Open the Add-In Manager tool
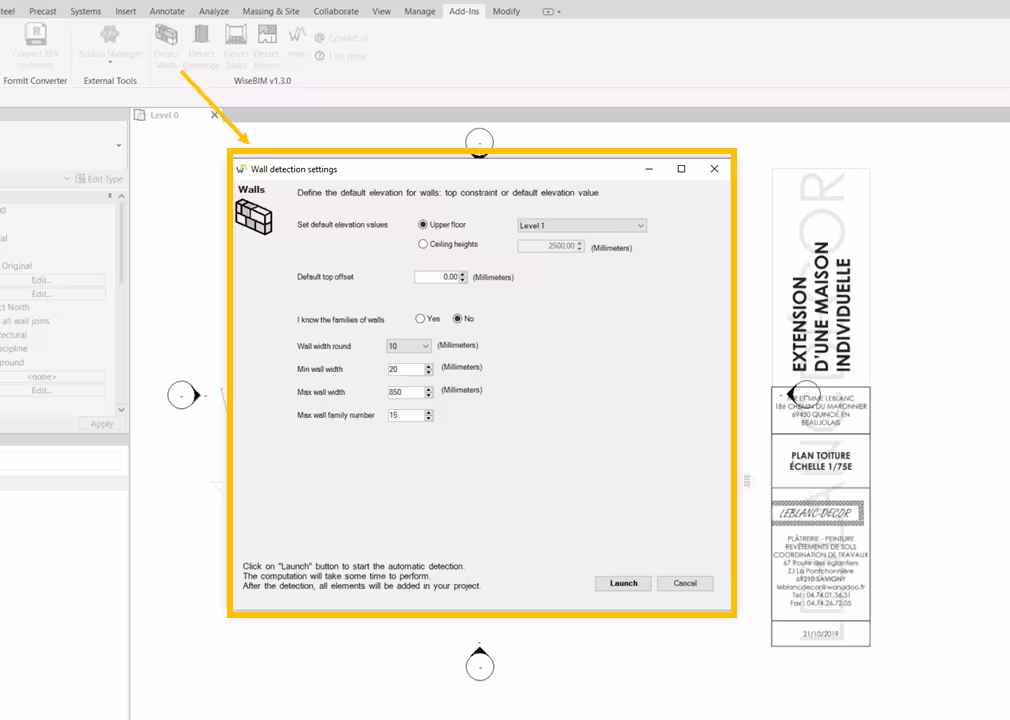The height and width of the screenshot is (720, 1010). [110, 38]
